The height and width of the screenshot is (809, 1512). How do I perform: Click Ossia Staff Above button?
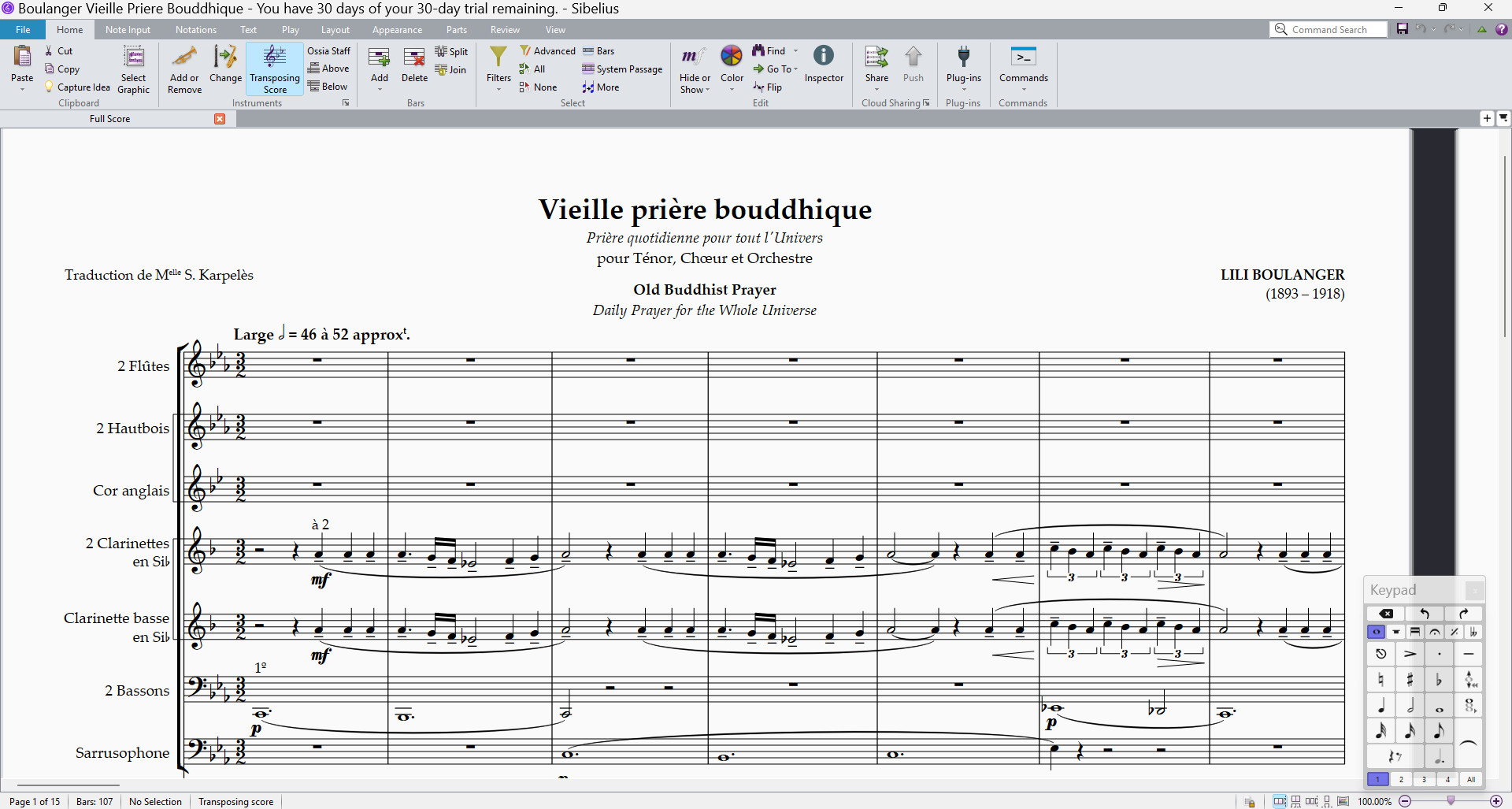tap(328, 69)
